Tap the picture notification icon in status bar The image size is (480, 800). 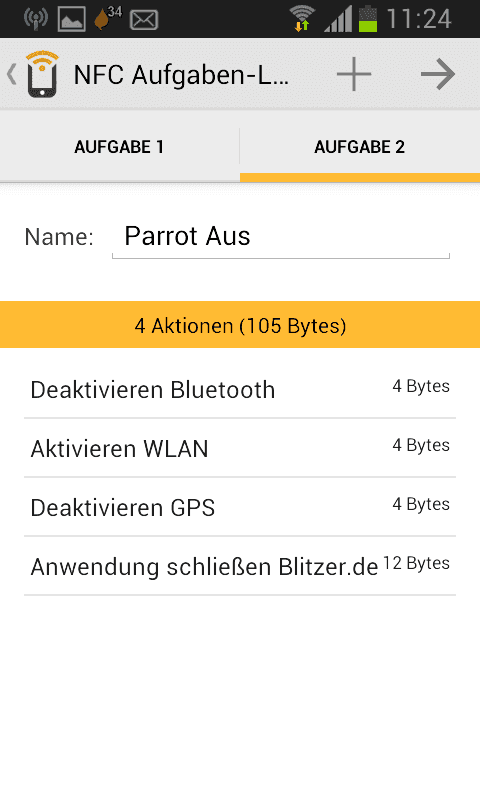[x=71, y=19]
